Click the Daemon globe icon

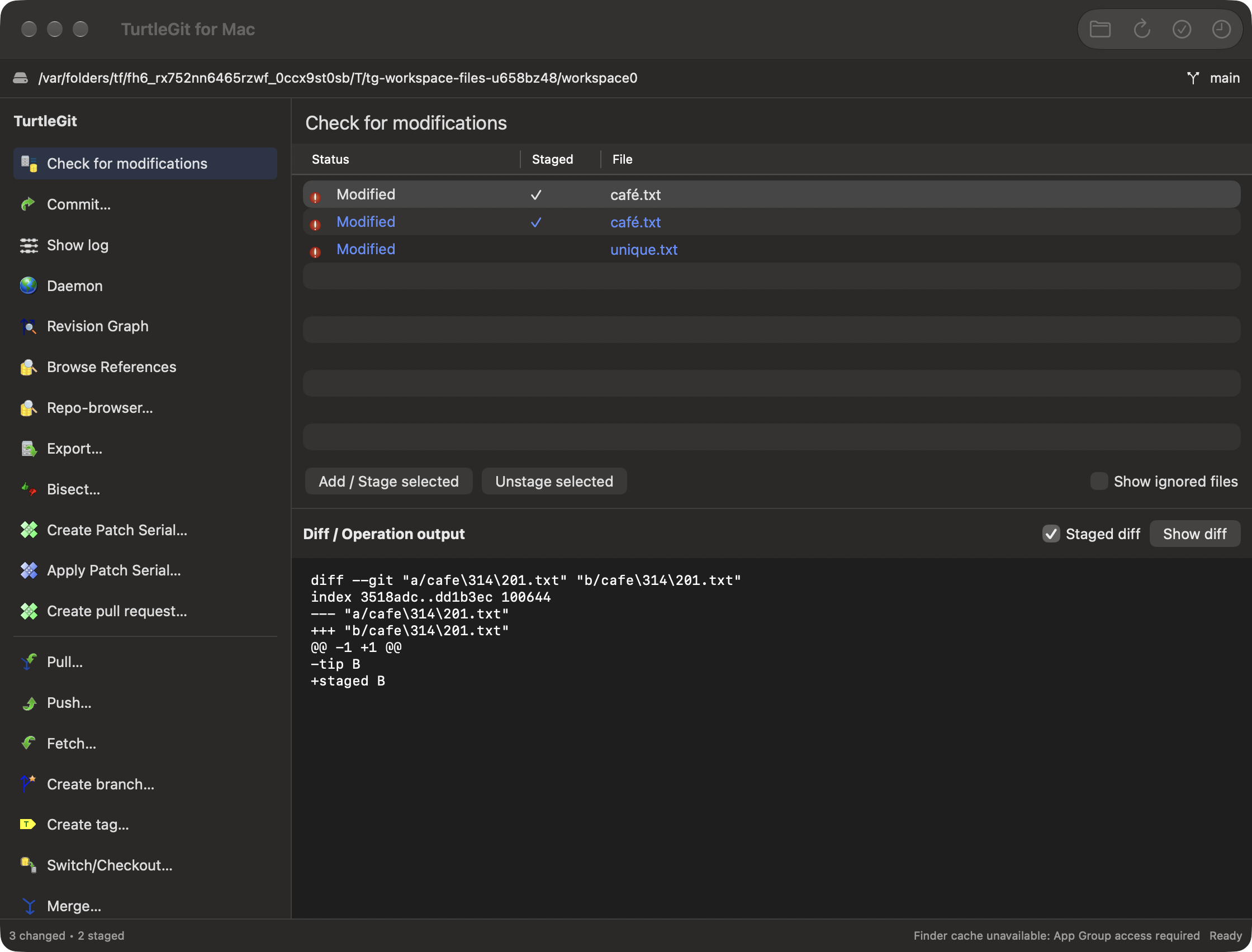point(29,285)
